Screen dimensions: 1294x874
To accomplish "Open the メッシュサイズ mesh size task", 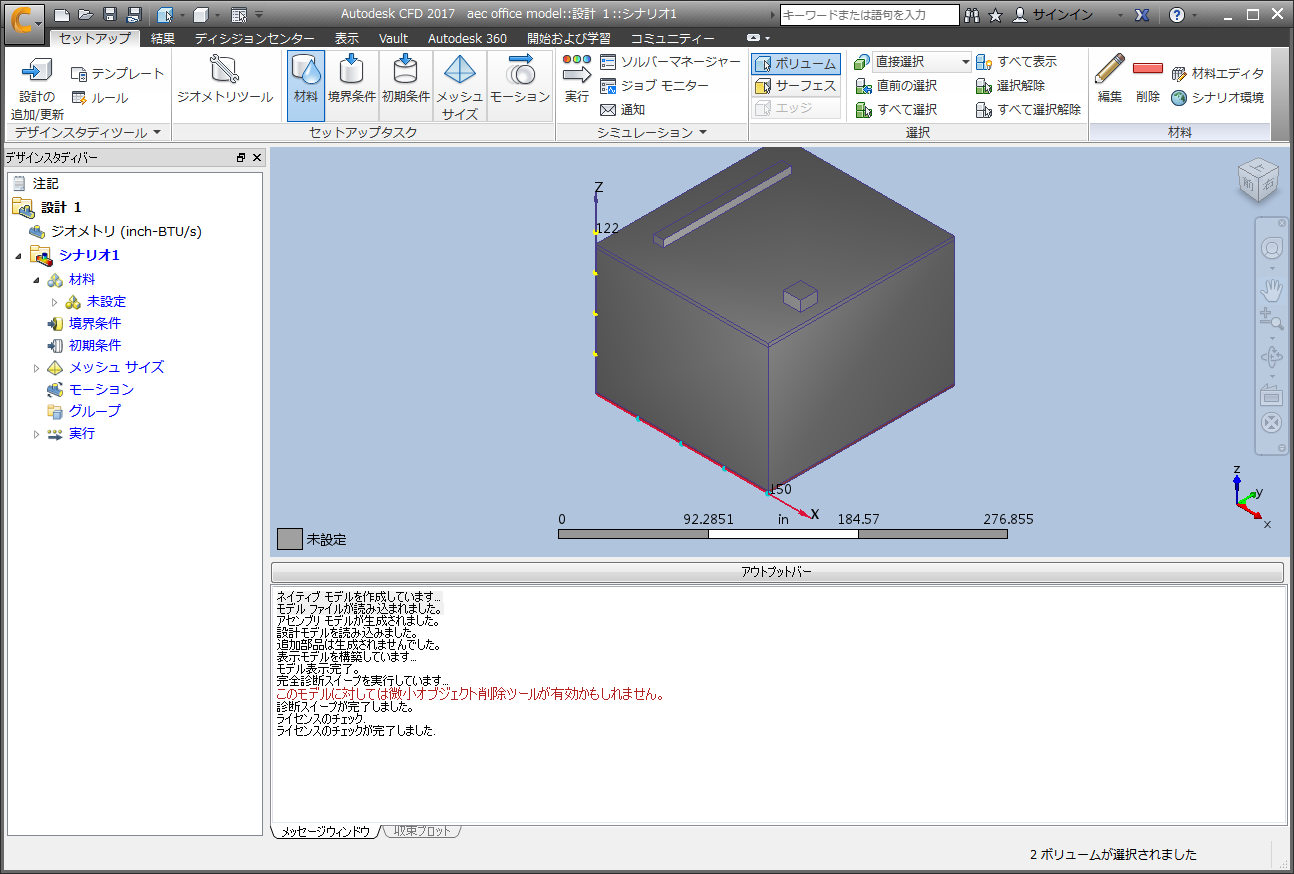I will pyautogui.click(x=460, y=86).
